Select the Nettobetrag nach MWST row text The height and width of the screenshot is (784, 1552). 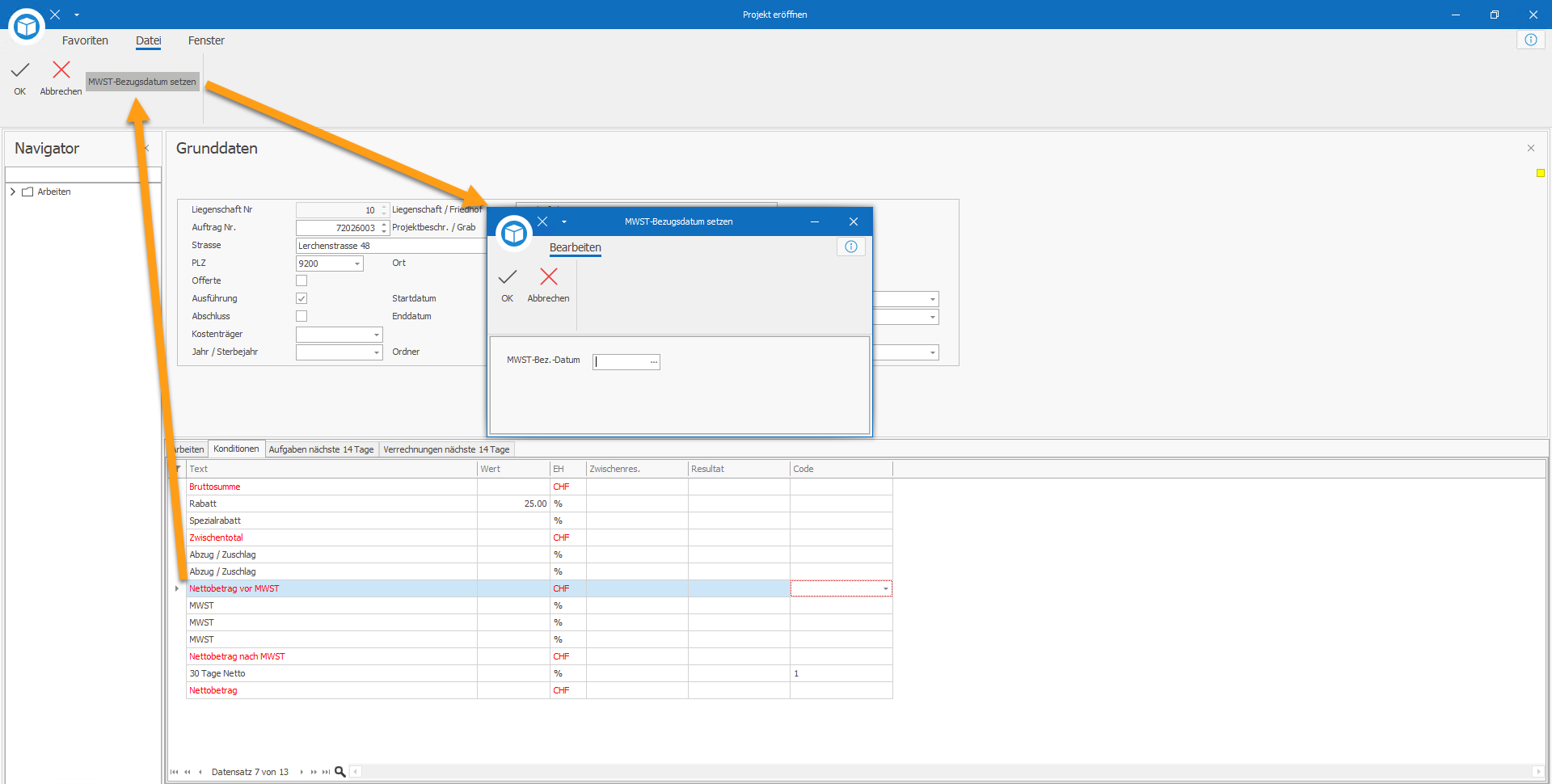[x=237, y=656]
